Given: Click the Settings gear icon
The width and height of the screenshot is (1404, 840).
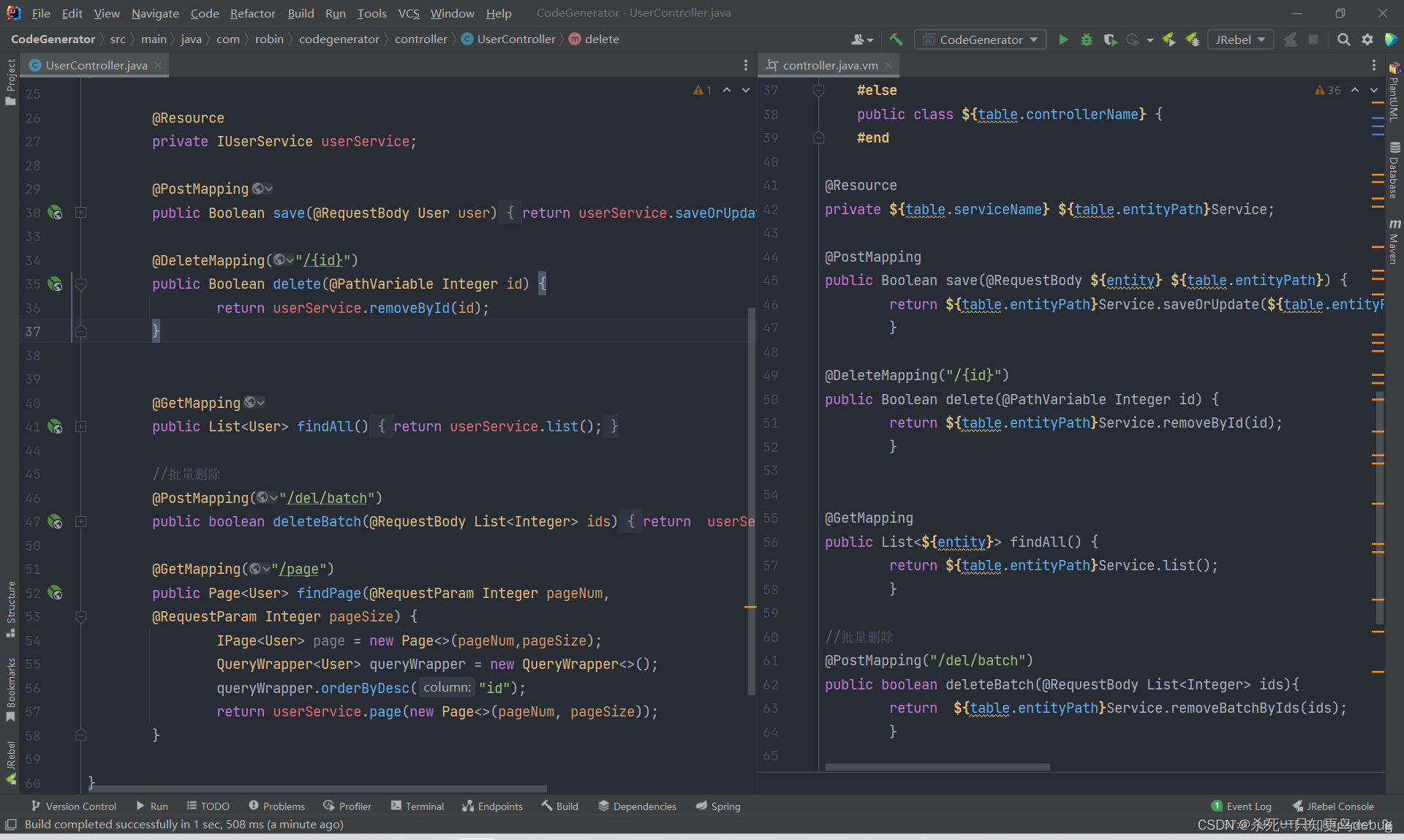Looking at the screenshot, I should click(x=1368, y=40).
